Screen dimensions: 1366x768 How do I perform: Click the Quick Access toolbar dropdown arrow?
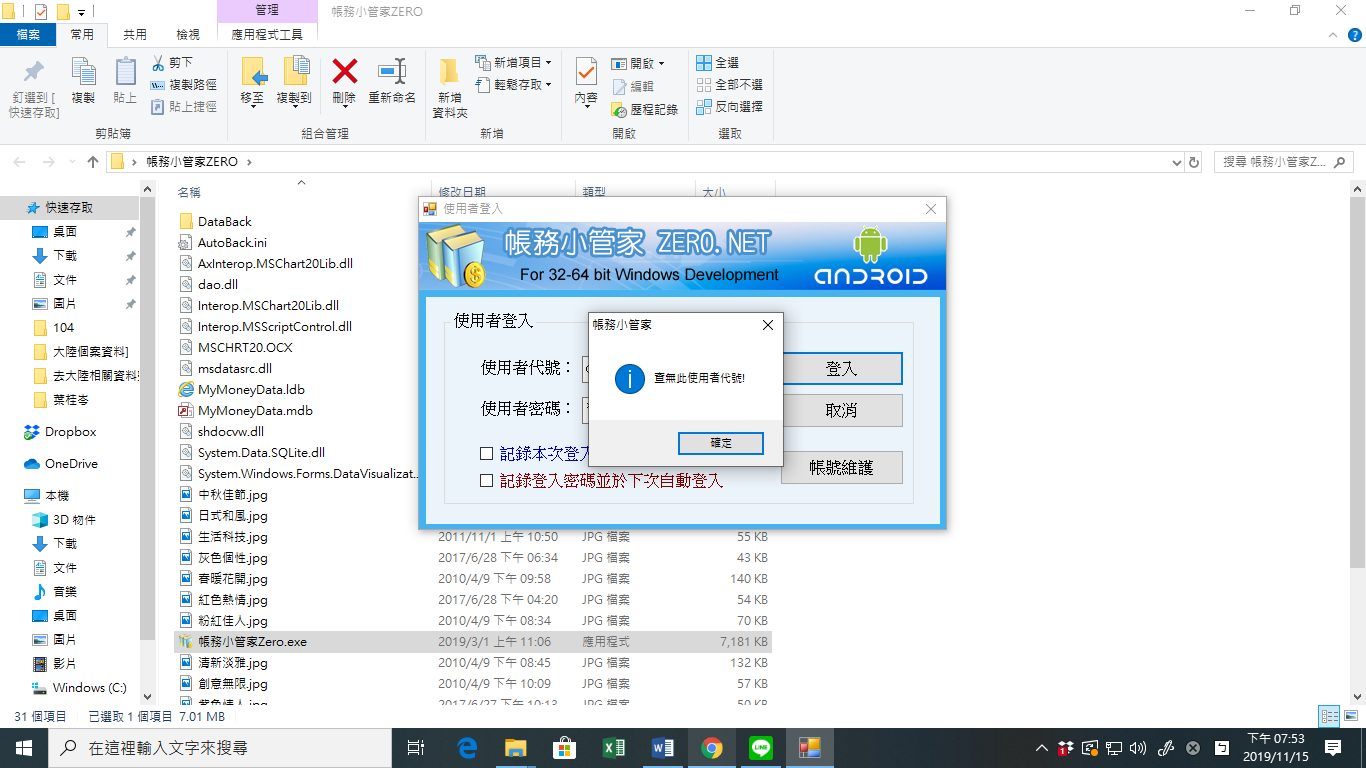(81, 12)
